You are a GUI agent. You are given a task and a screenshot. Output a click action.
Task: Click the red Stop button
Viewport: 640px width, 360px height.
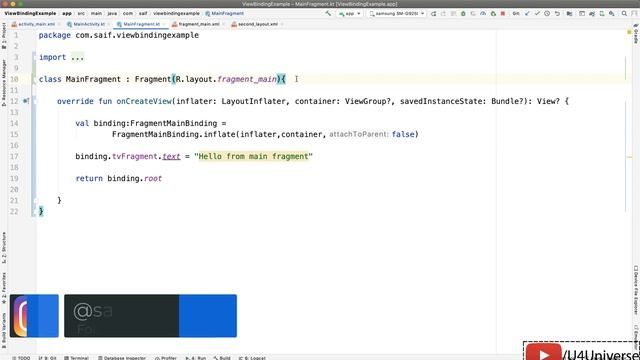pyautogui.click(x=503, y=13)
